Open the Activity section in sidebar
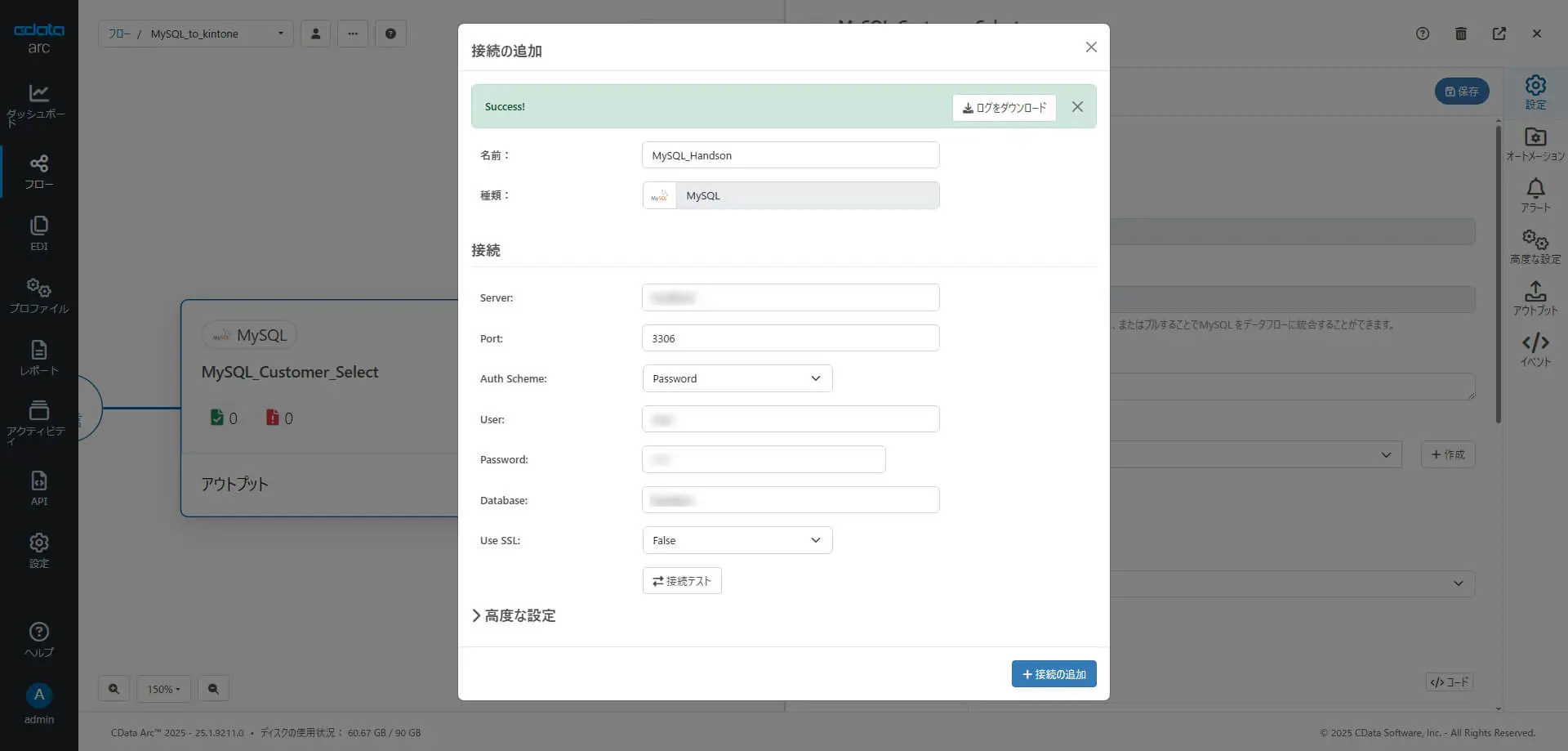The height and width of the screenshot is (751, 1568). pyautogui.click(x=38, y=422)
